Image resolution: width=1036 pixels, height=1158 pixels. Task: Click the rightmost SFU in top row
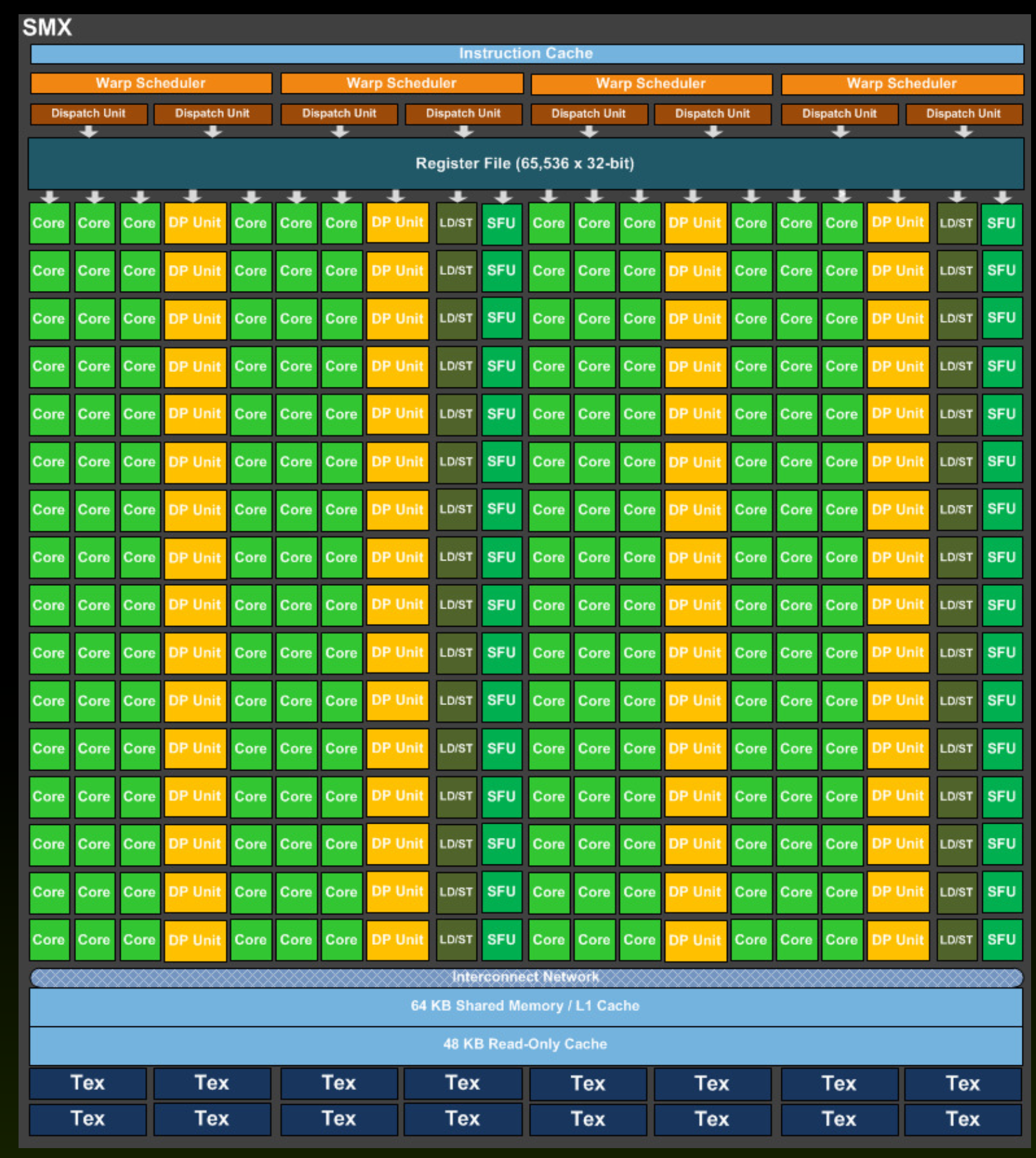pyautogui.click(x=1001, y=223)
